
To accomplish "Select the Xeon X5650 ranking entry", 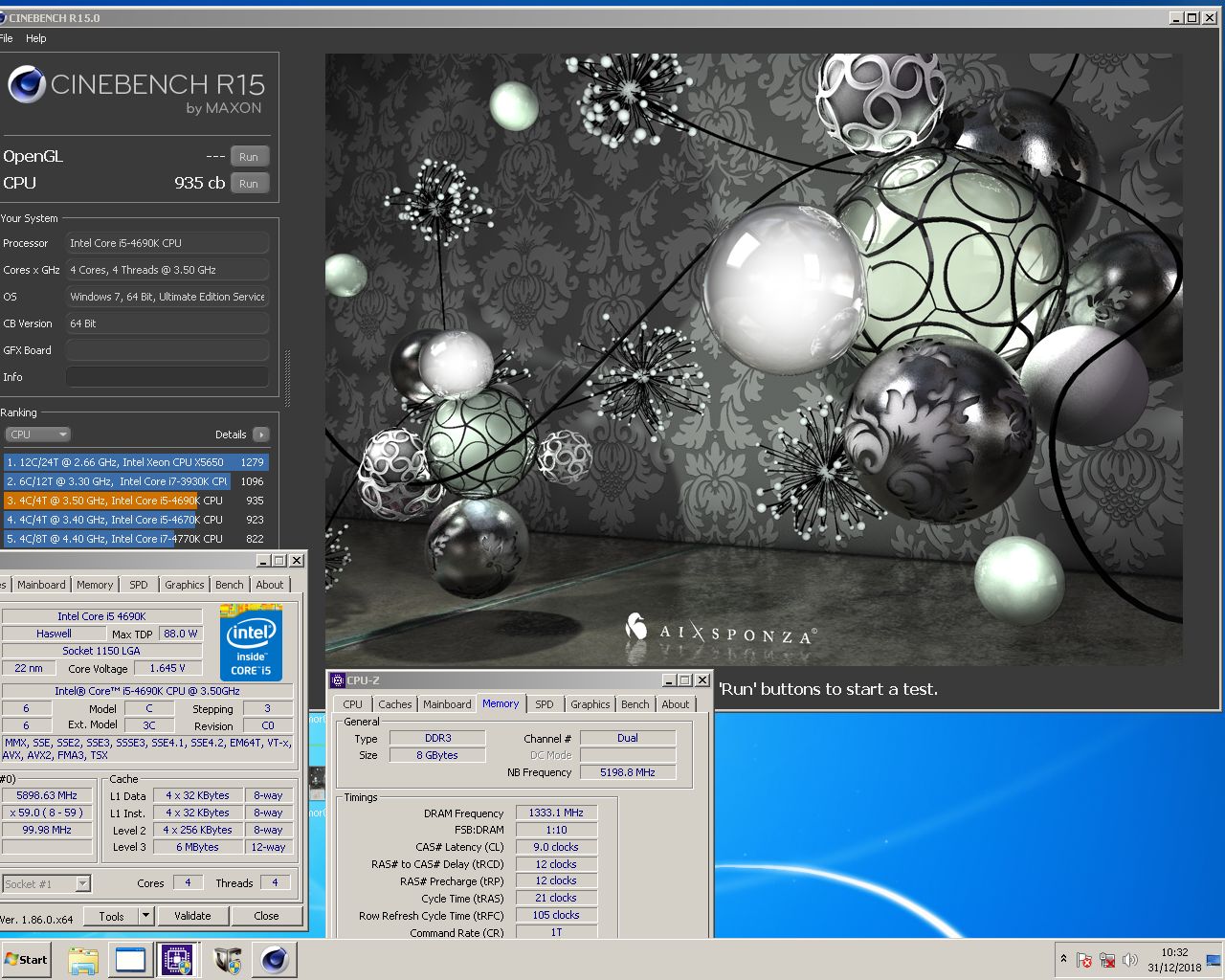I will pyautogui.click(x=135, y=462).
